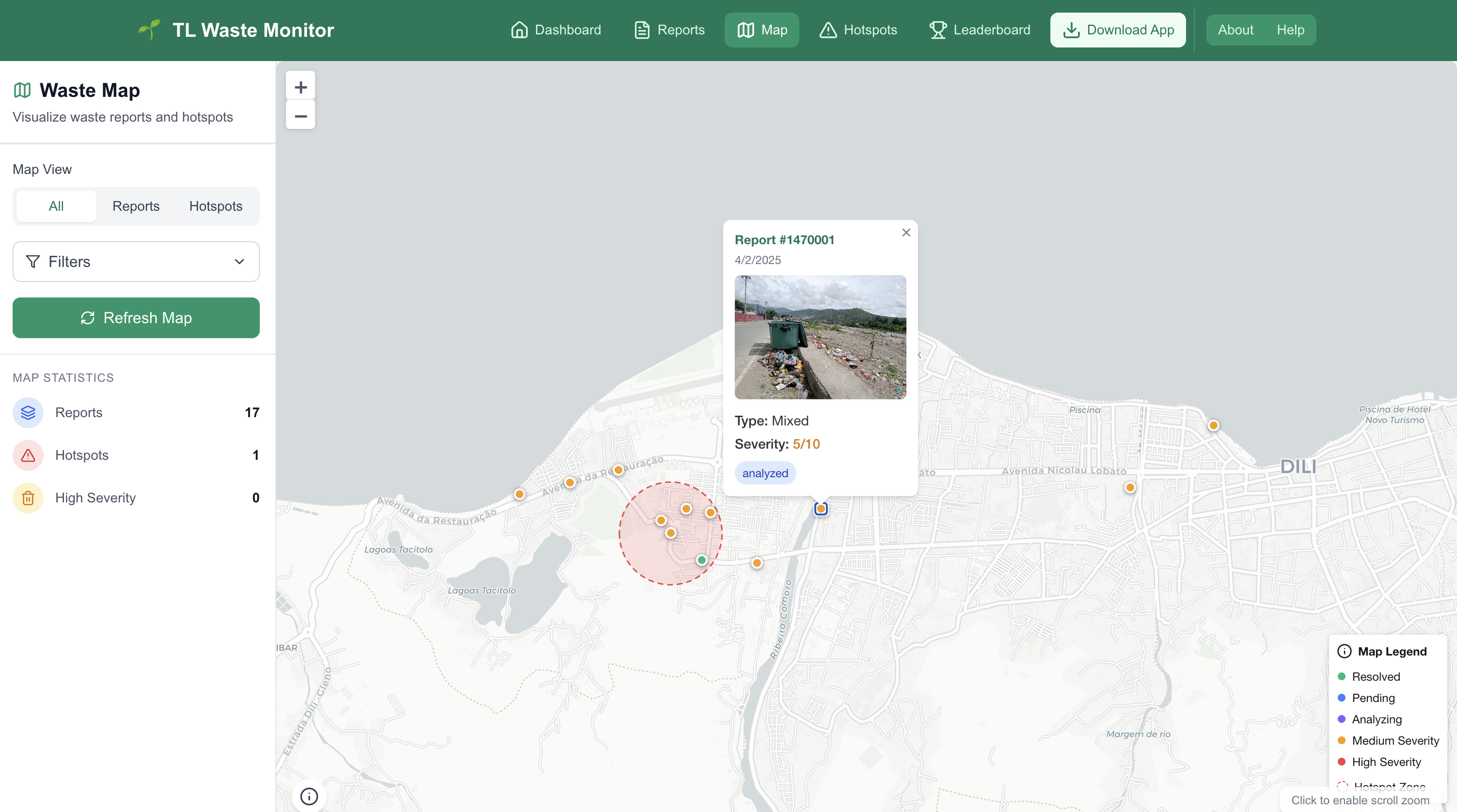Click the High Severity trash can icon
Image resolution: width=1457 pixels, height=812 pixels.
(28, 498)
